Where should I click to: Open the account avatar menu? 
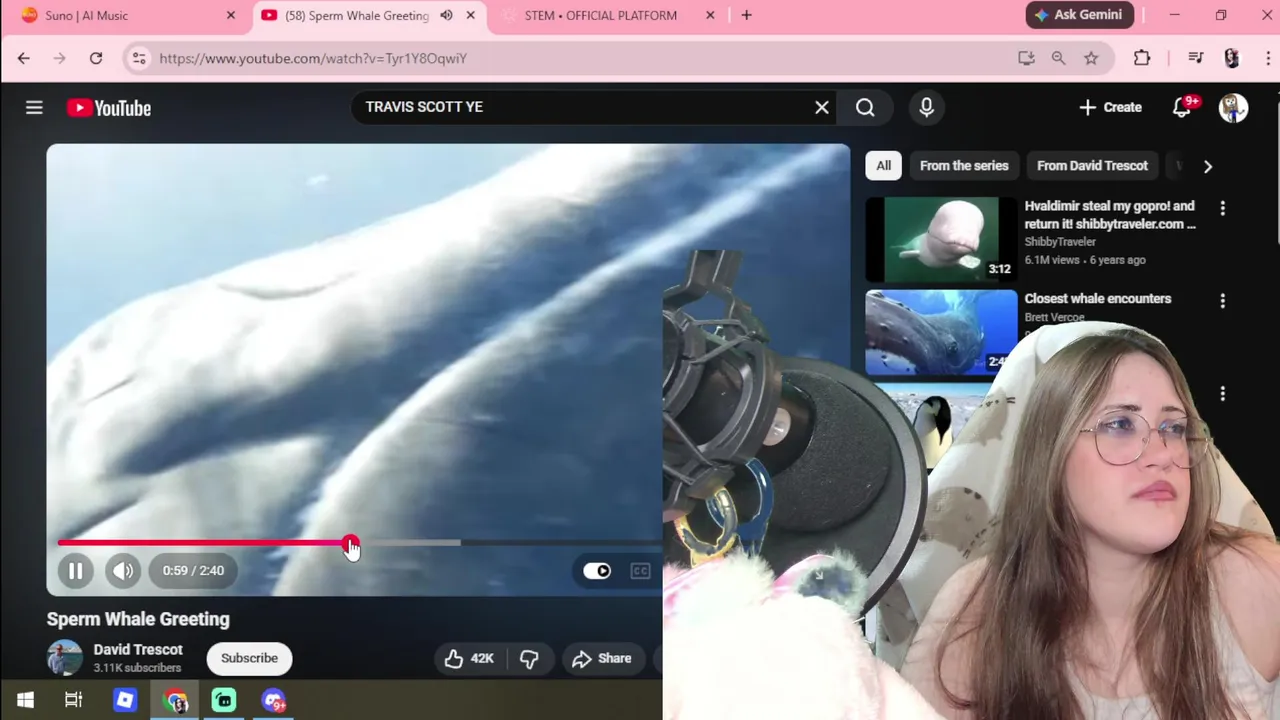click(x=1233, y=107)
